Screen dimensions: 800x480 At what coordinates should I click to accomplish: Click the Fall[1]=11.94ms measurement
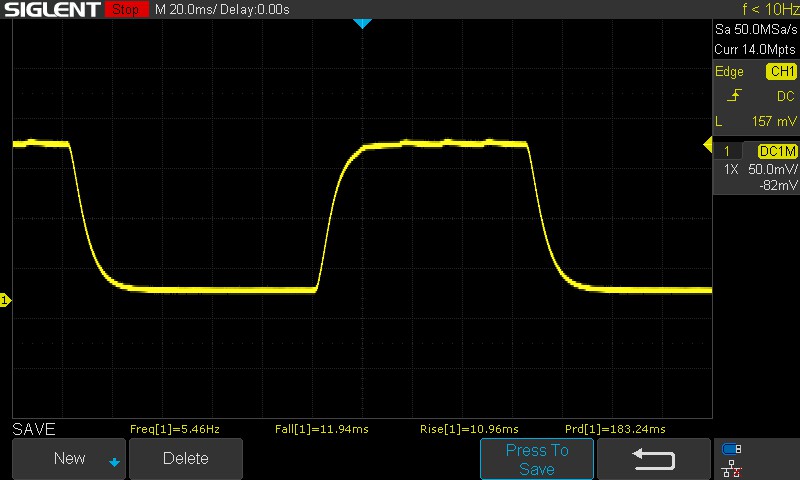click(321, 429)
